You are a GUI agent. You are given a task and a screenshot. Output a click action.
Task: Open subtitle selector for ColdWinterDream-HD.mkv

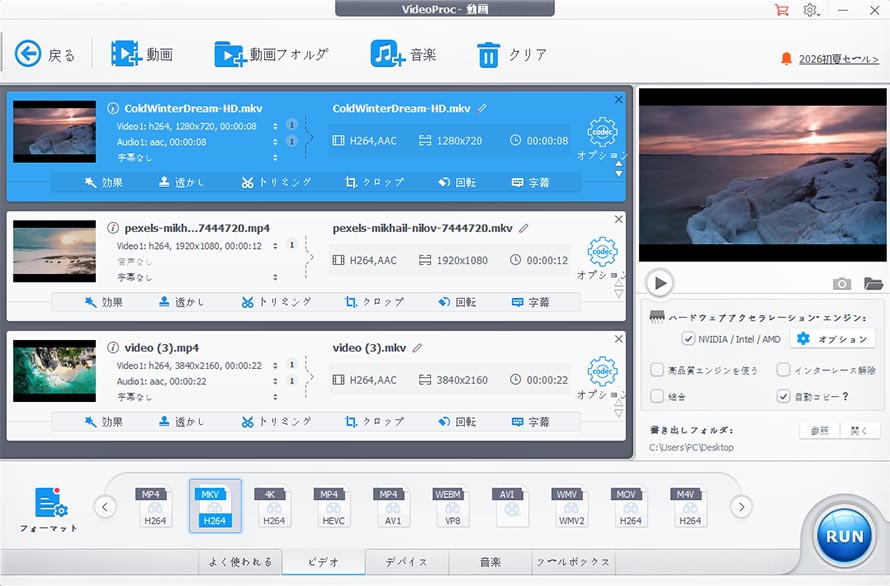pos(275,158)
